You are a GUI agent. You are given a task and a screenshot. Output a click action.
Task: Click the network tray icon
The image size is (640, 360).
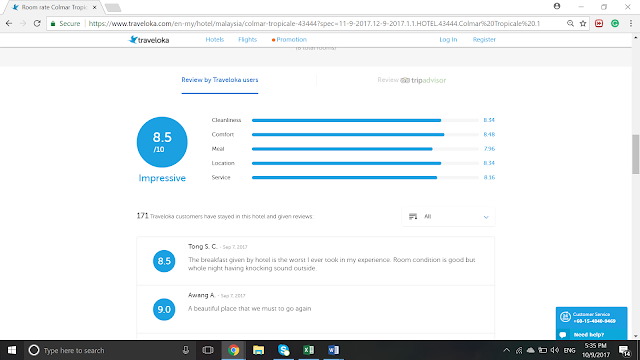(x=519, y=350)
